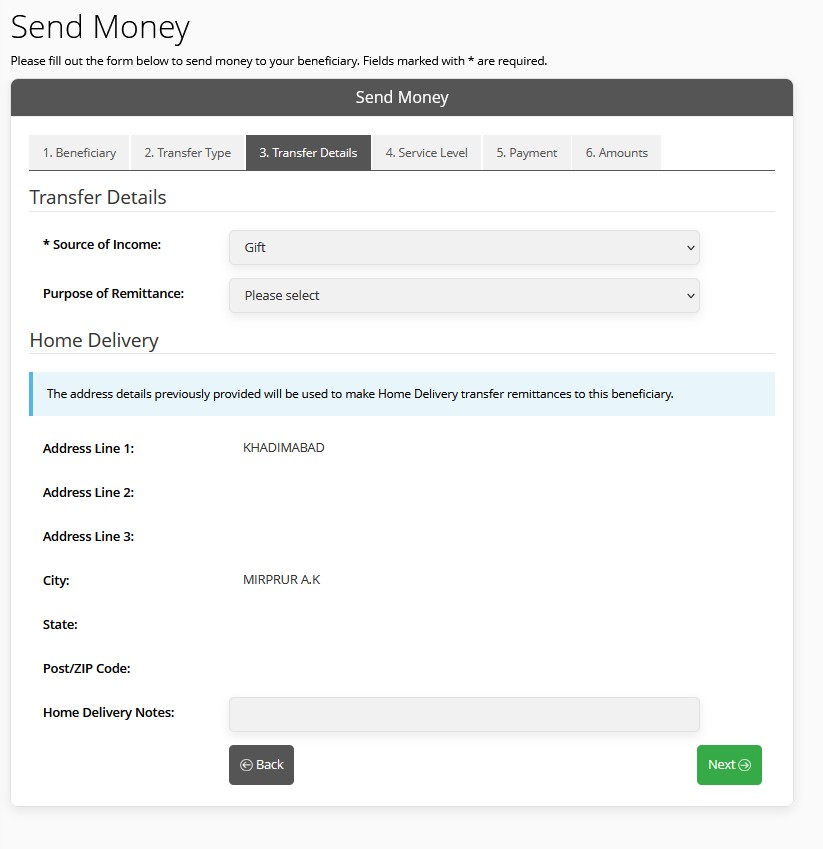
Task: Select the MIRPRUR A.K city value
Action: tap(282, 580)
